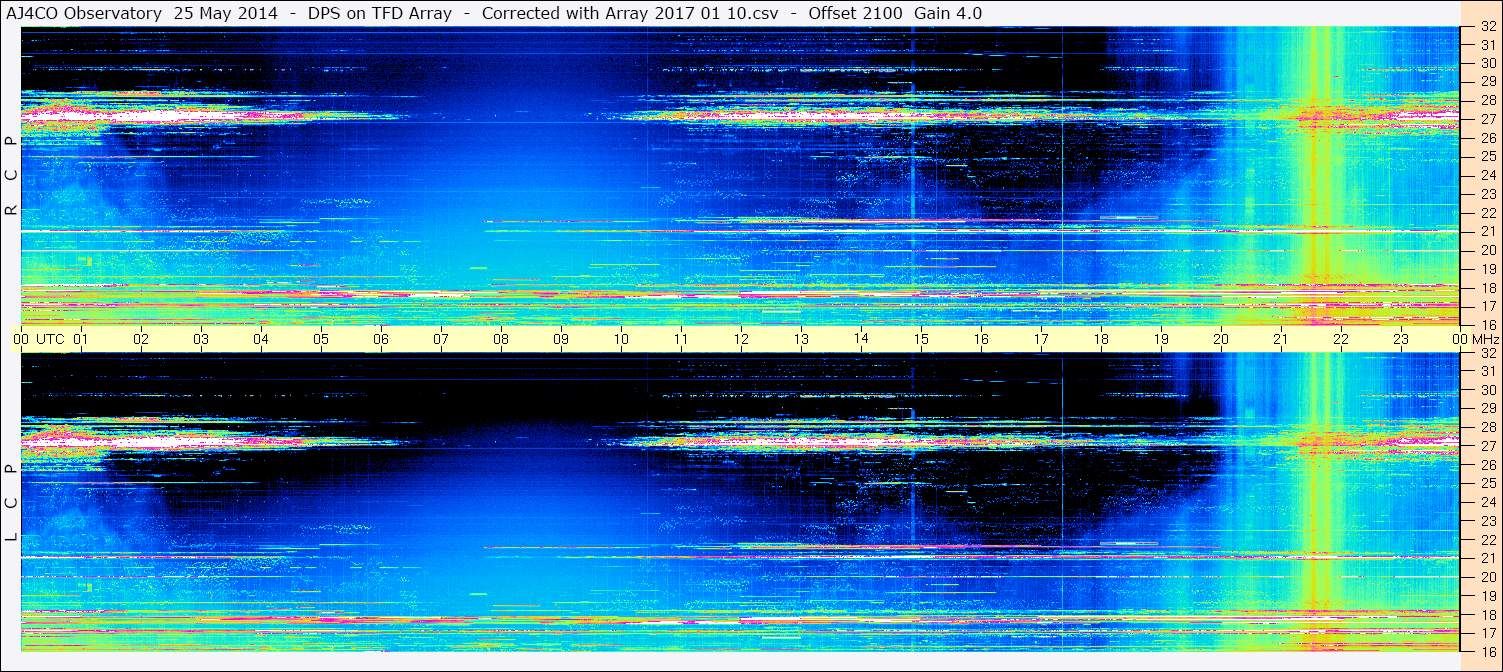The image size is (1503, 672).
Task: Select the 11 hour mark on time axis
Action: pyautogui.click(x=682, y=339)
